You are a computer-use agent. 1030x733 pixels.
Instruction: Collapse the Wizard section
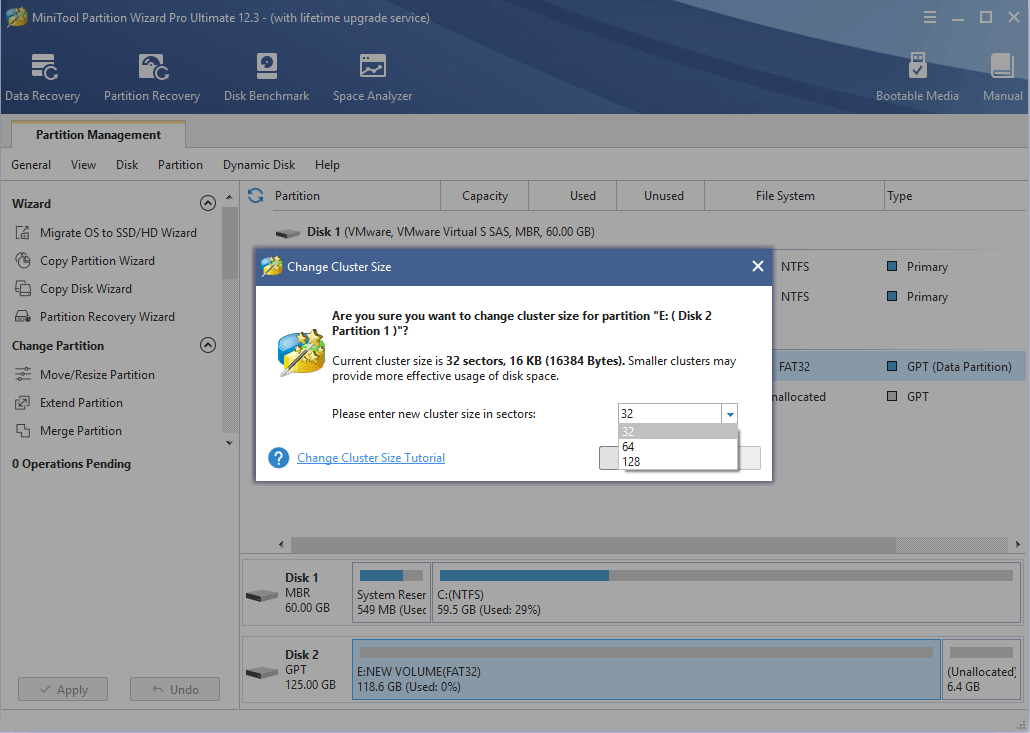click(208, 203)
